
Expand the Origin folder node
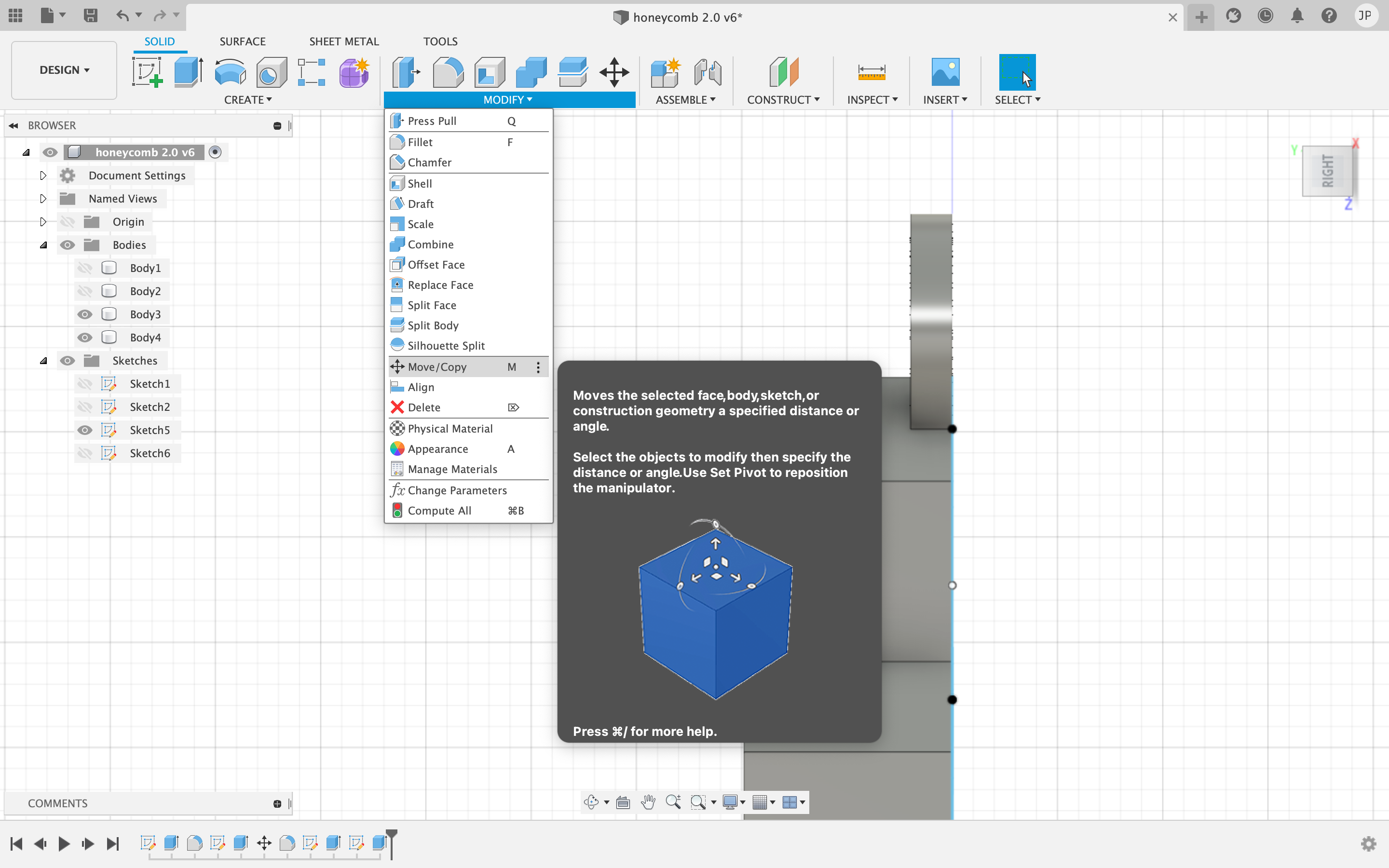(x=43, y=222)
